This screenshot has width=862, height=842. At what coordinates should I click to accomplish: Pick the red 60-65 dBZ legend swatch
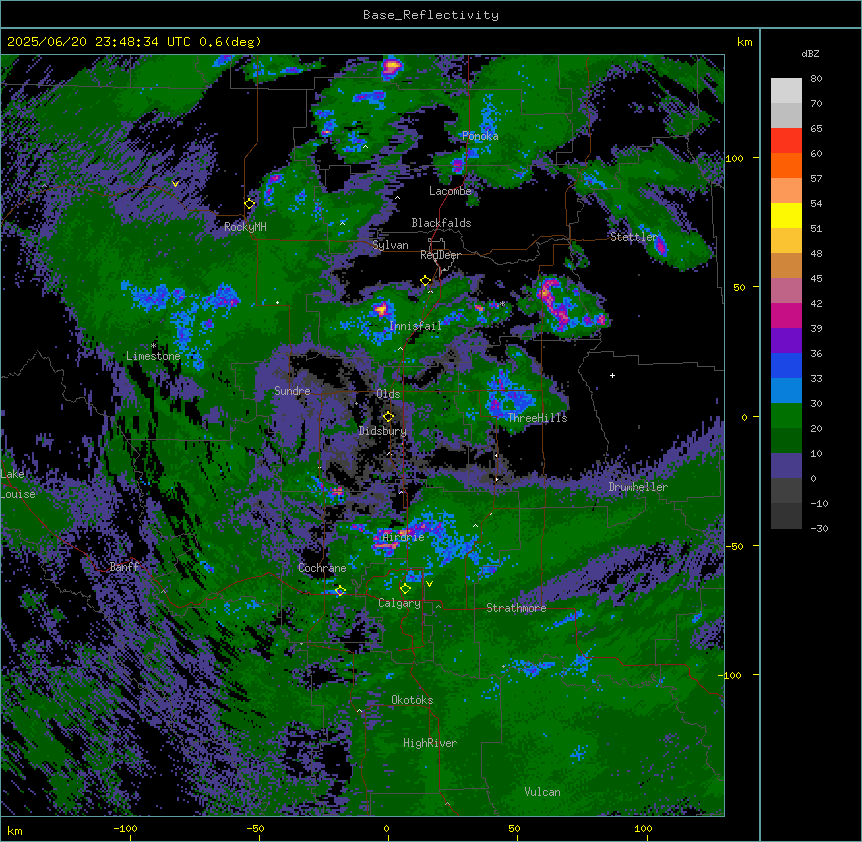[x=786, y=141]
